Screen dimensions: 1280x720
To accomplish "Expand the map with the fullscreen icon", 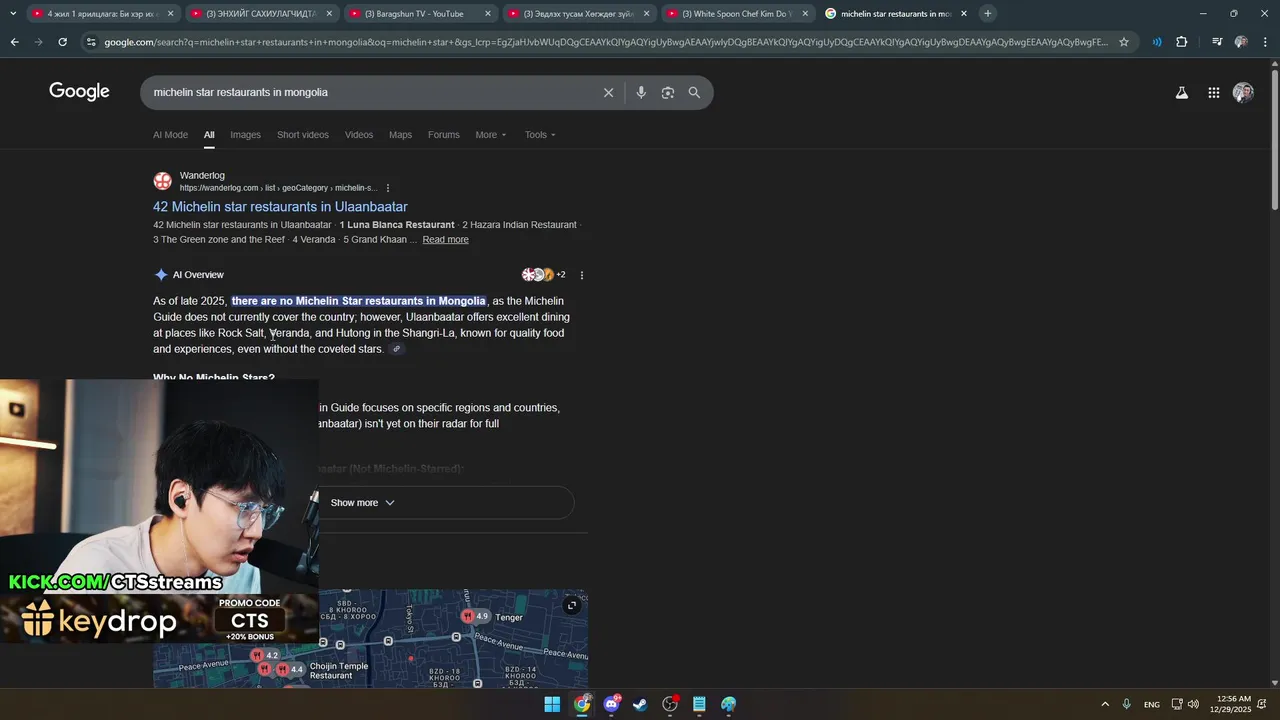I will (572, 605).
